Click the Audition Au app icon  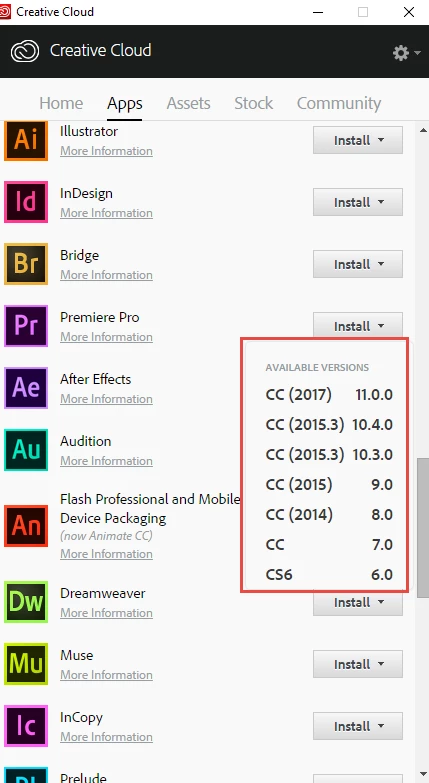[26, 450]
